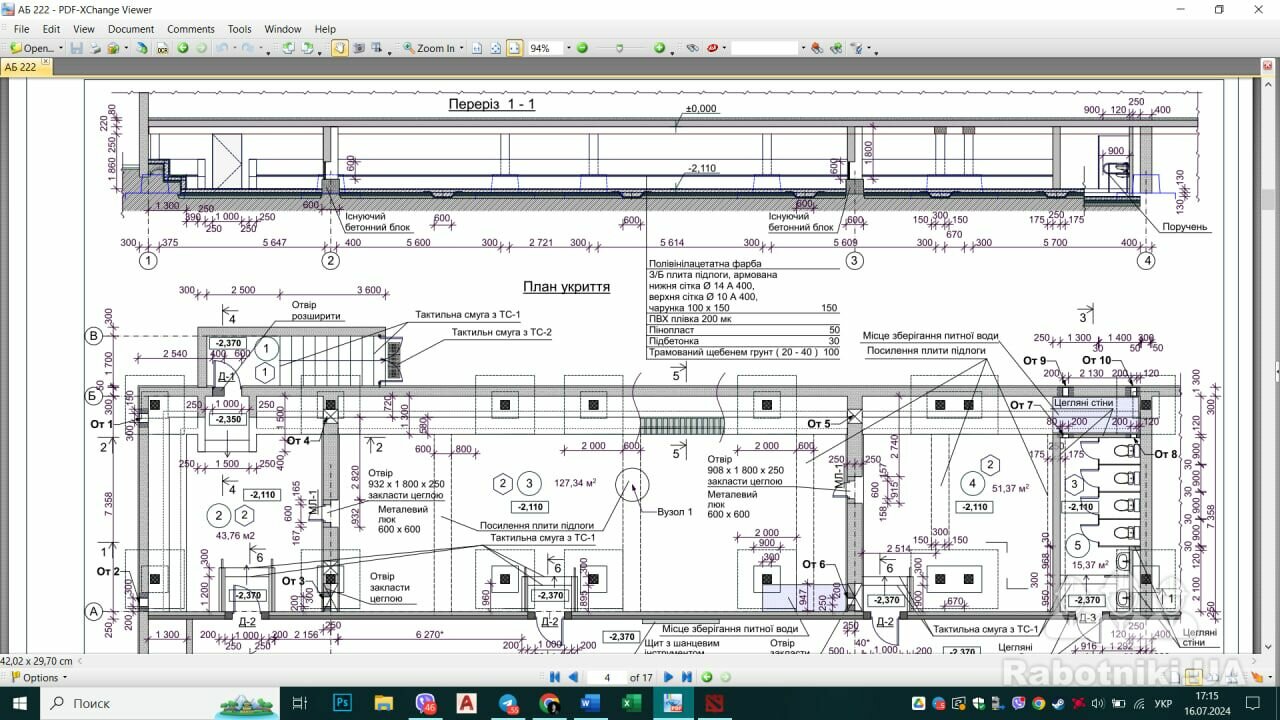The height and width of the screenshot is (720, 1280).
Task: Click the Find Next binoculars icon
Action: coord(836,48)
